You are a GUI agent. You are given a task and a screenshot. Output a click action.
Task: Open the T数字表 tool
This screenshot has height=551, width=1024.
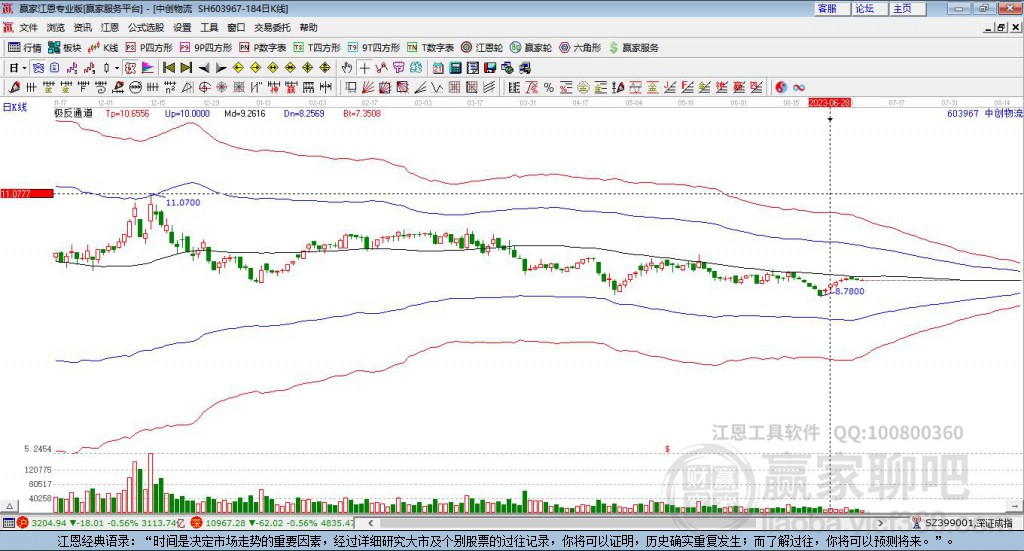click(430, 48)
